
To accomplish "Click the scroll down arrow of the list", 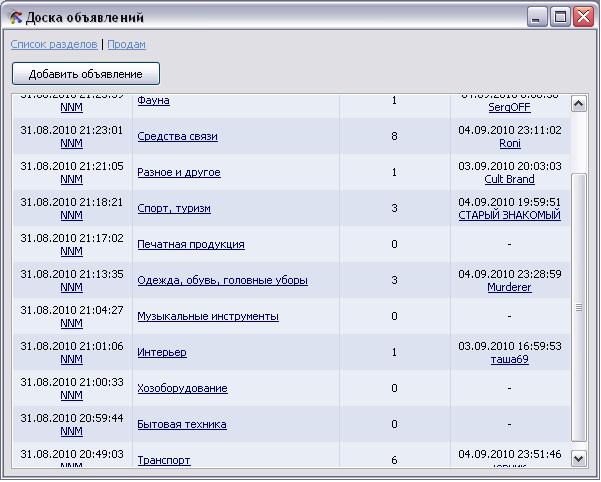I will (578, 458).
